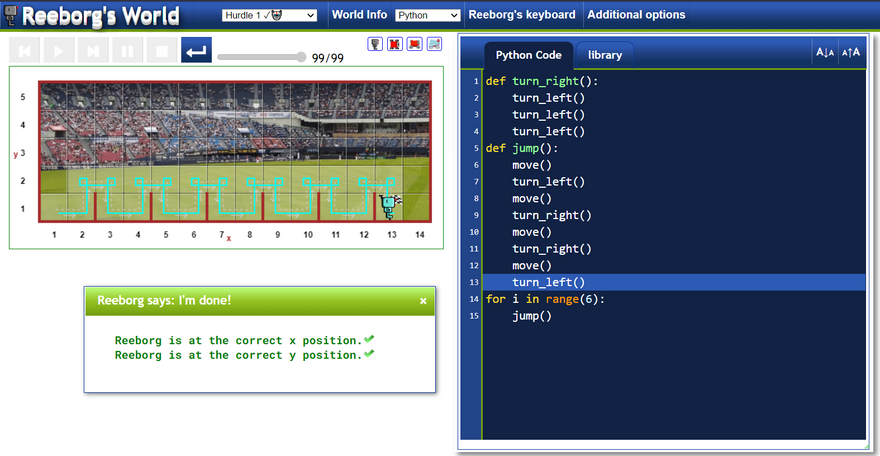
Task: Select the Python Code tab
Action: pos(529,55)
